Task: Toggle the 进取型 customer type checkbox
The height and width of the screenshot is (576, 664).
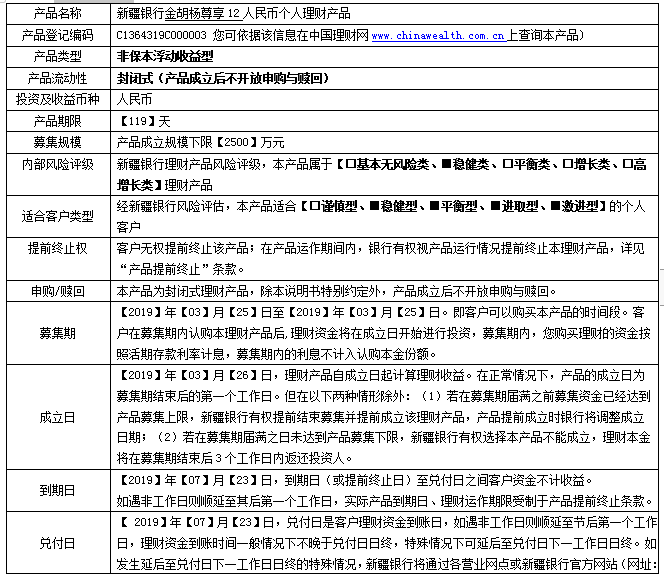Action: 495,206
